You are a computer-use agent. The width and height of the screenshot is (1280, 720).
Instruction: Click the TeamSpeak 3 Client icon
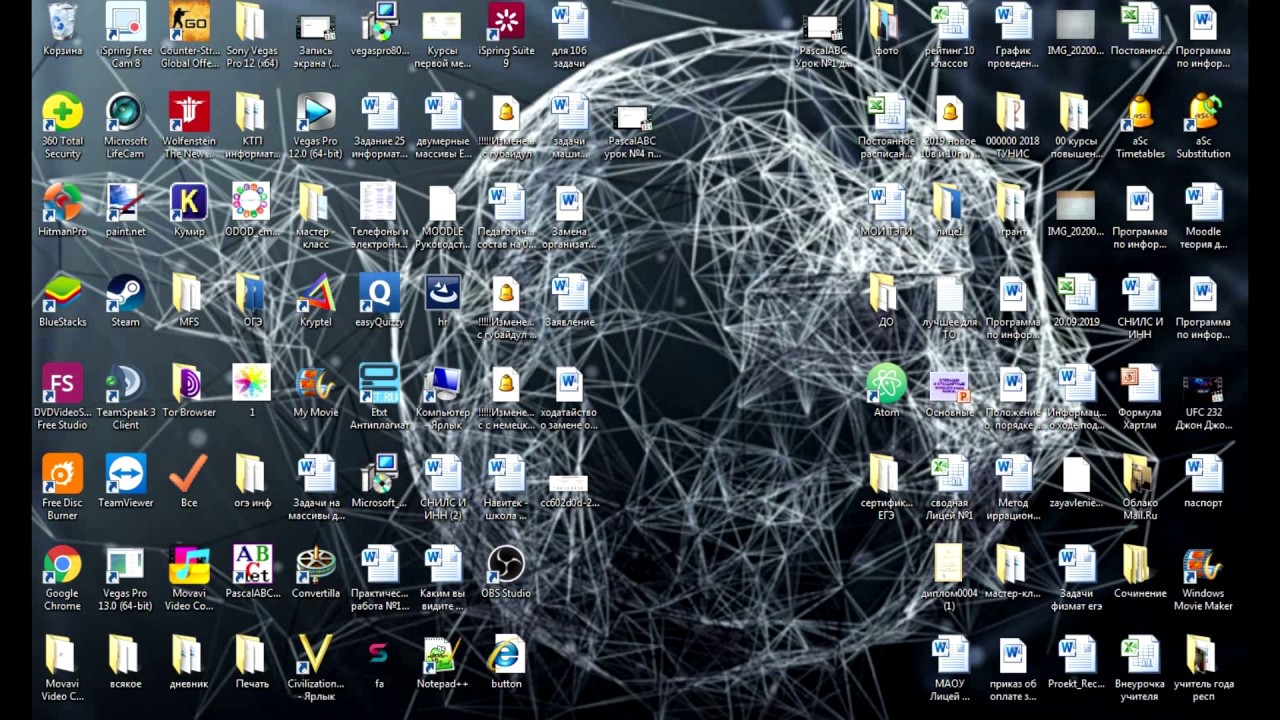click(126, 398)
